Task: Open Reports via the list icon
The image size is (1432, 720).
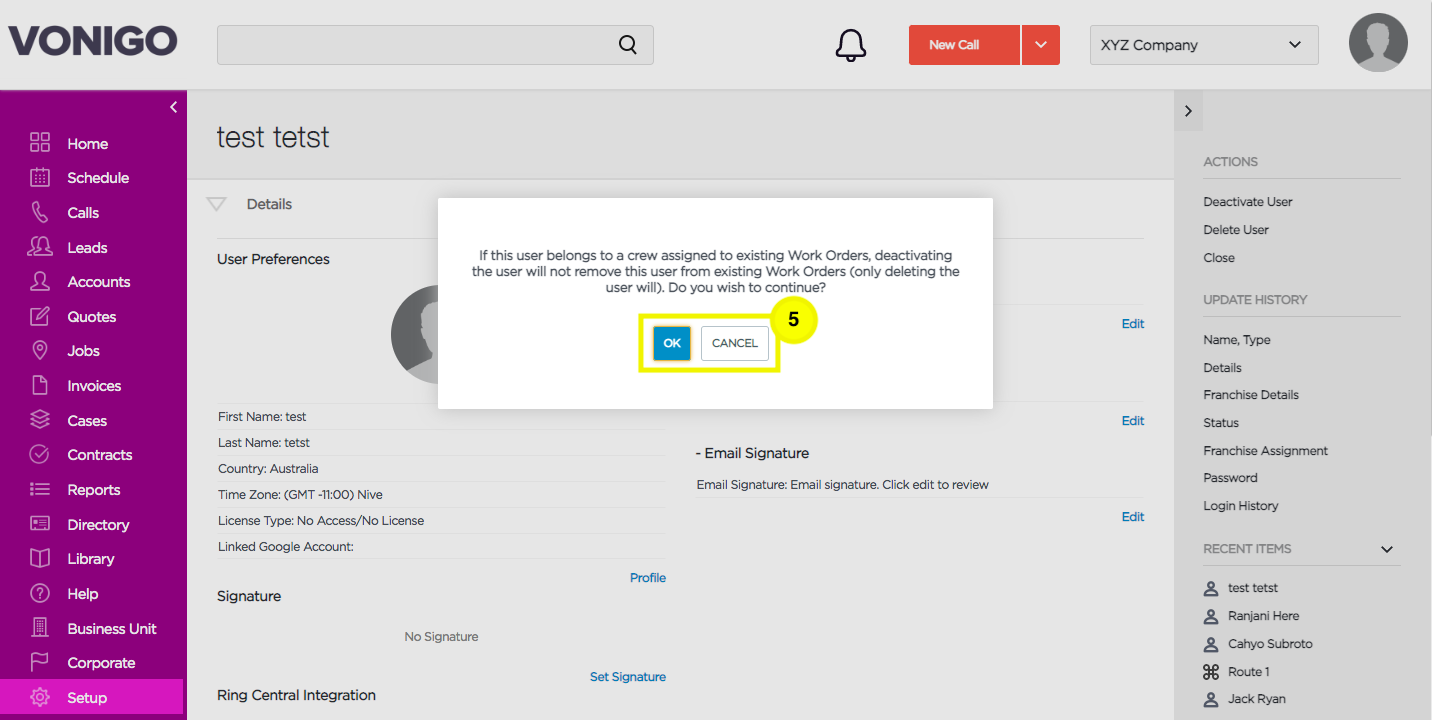Action: coord(40,490)
